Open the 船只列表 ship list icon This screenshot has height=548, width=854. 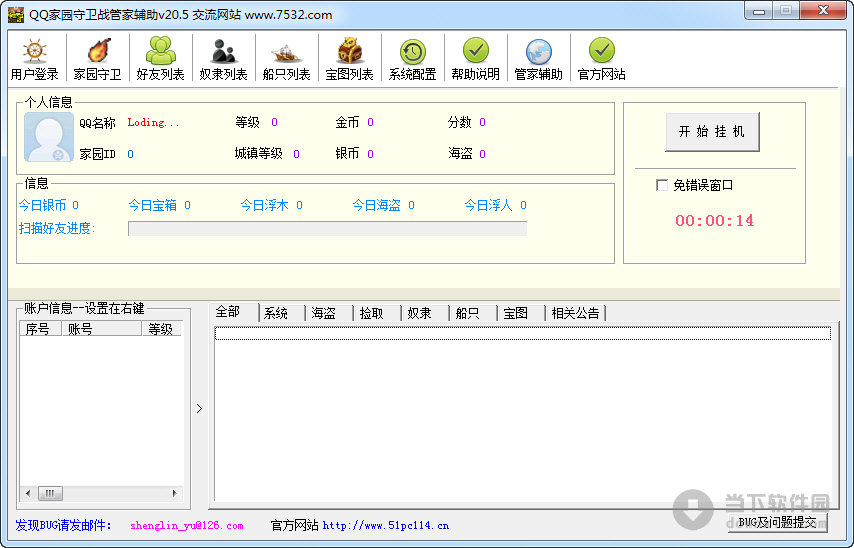[286, 60]
